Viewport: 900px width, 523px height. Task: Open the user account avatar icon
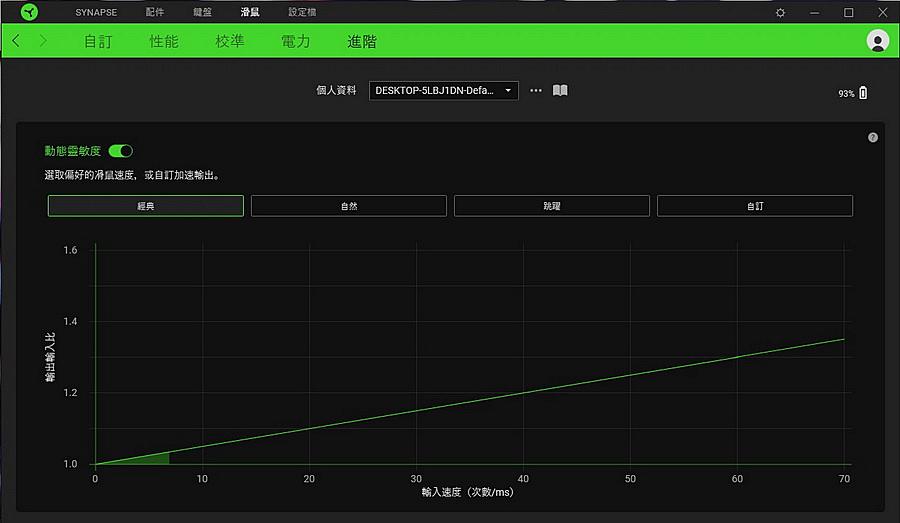coord(878,41)
